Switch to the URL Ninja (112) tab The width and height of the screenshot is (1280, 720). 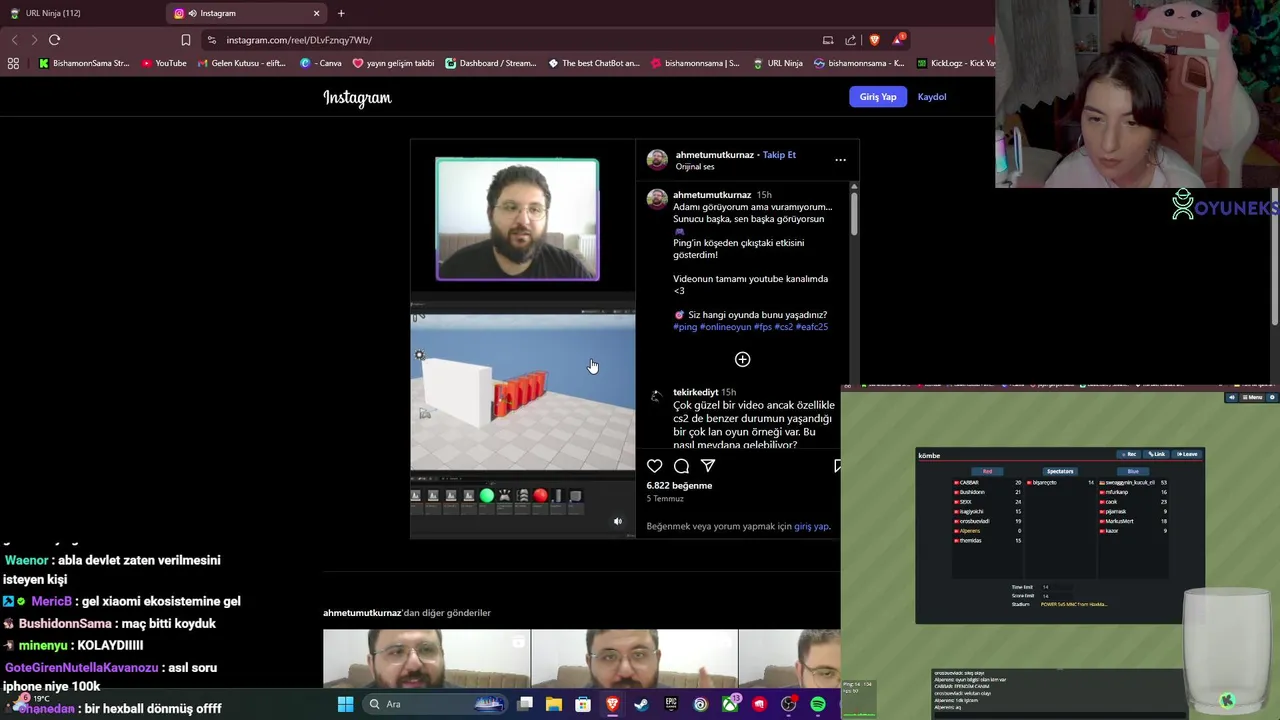pos(82,13)
